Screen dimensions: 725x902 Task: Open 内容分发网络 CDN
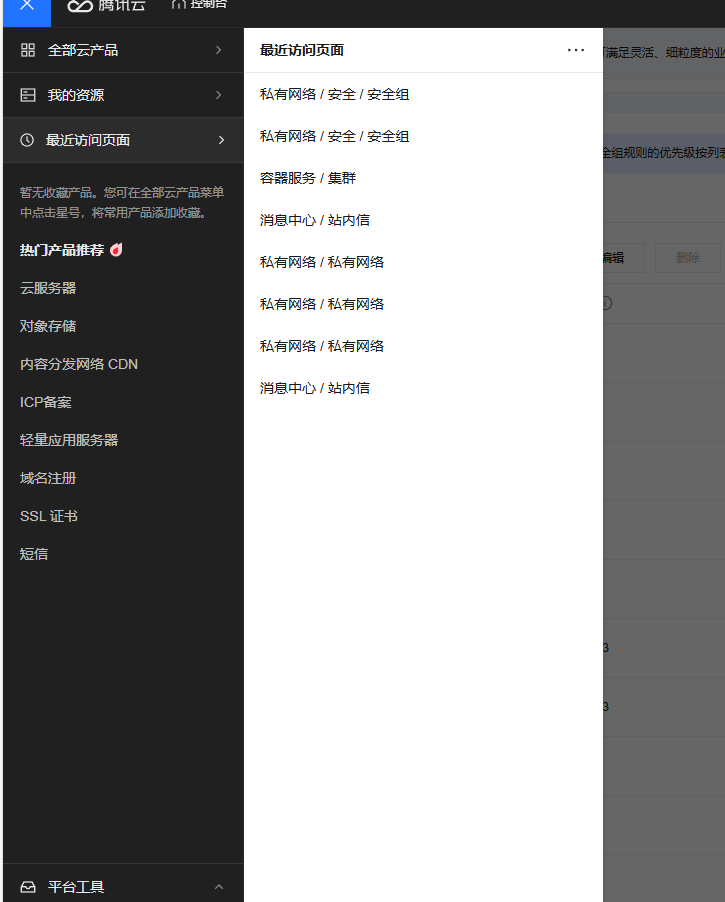pyautogui.click(x=79, y=364)
